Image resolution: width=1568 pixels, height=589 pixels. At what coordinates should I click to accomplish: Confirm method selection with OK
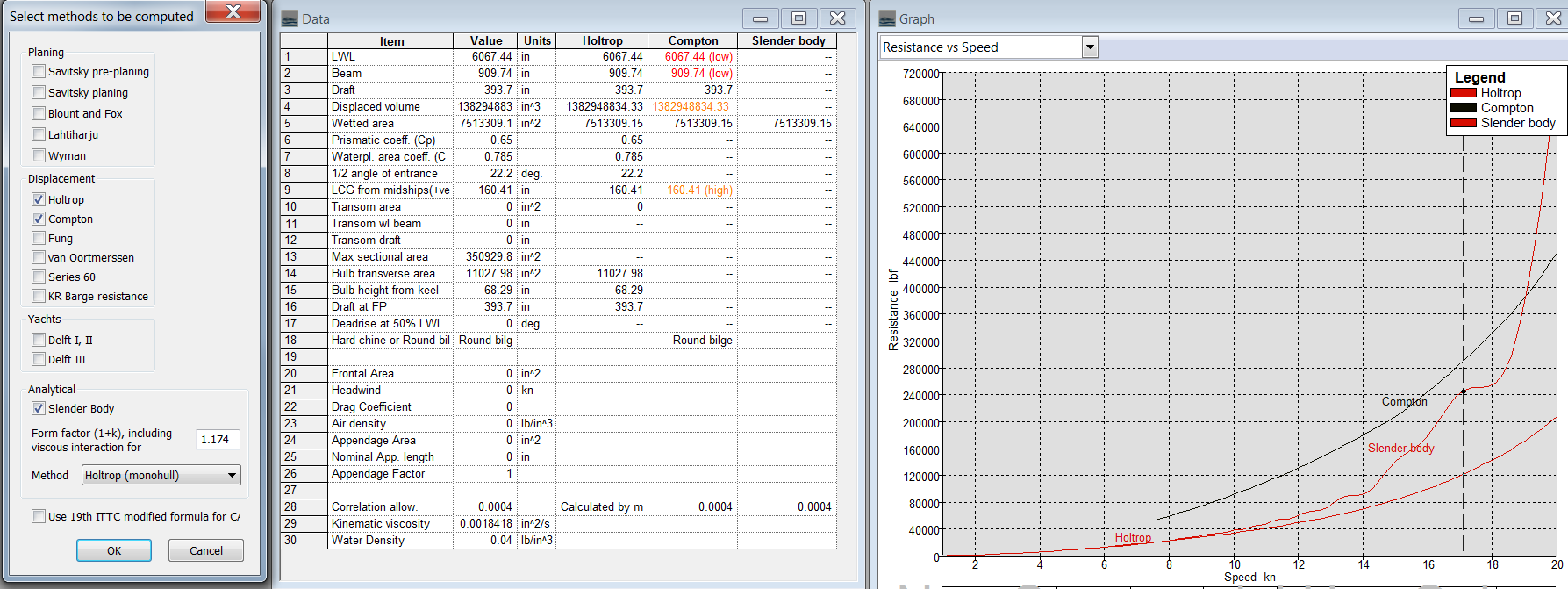coord(114,550)
